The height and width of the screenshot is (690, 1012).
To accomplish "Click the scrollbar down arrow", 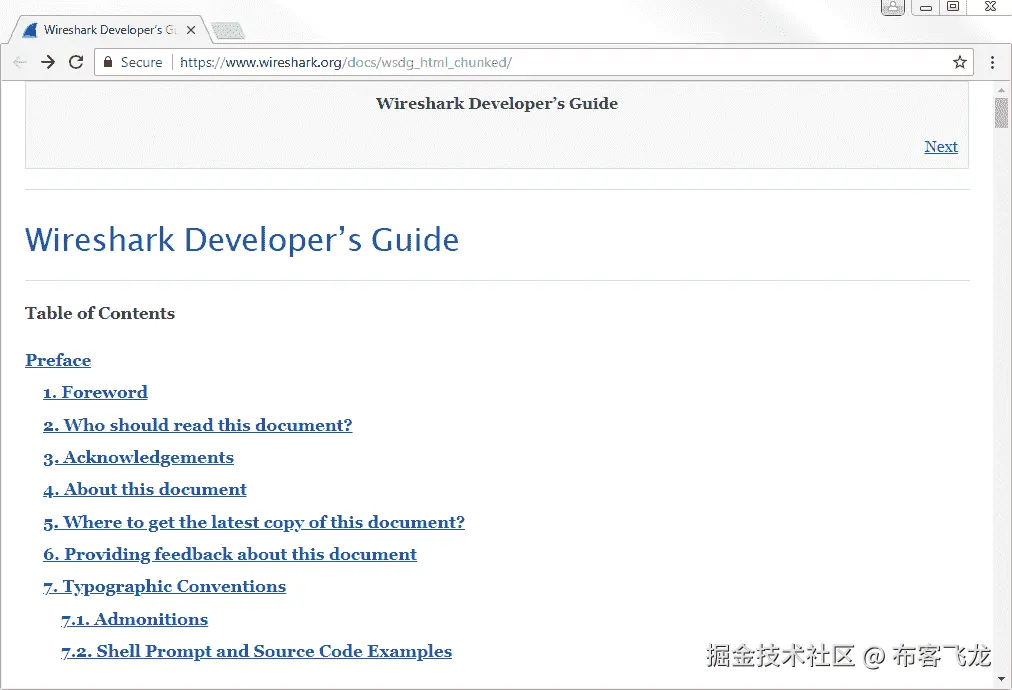I will click(x=1001, y=679).
